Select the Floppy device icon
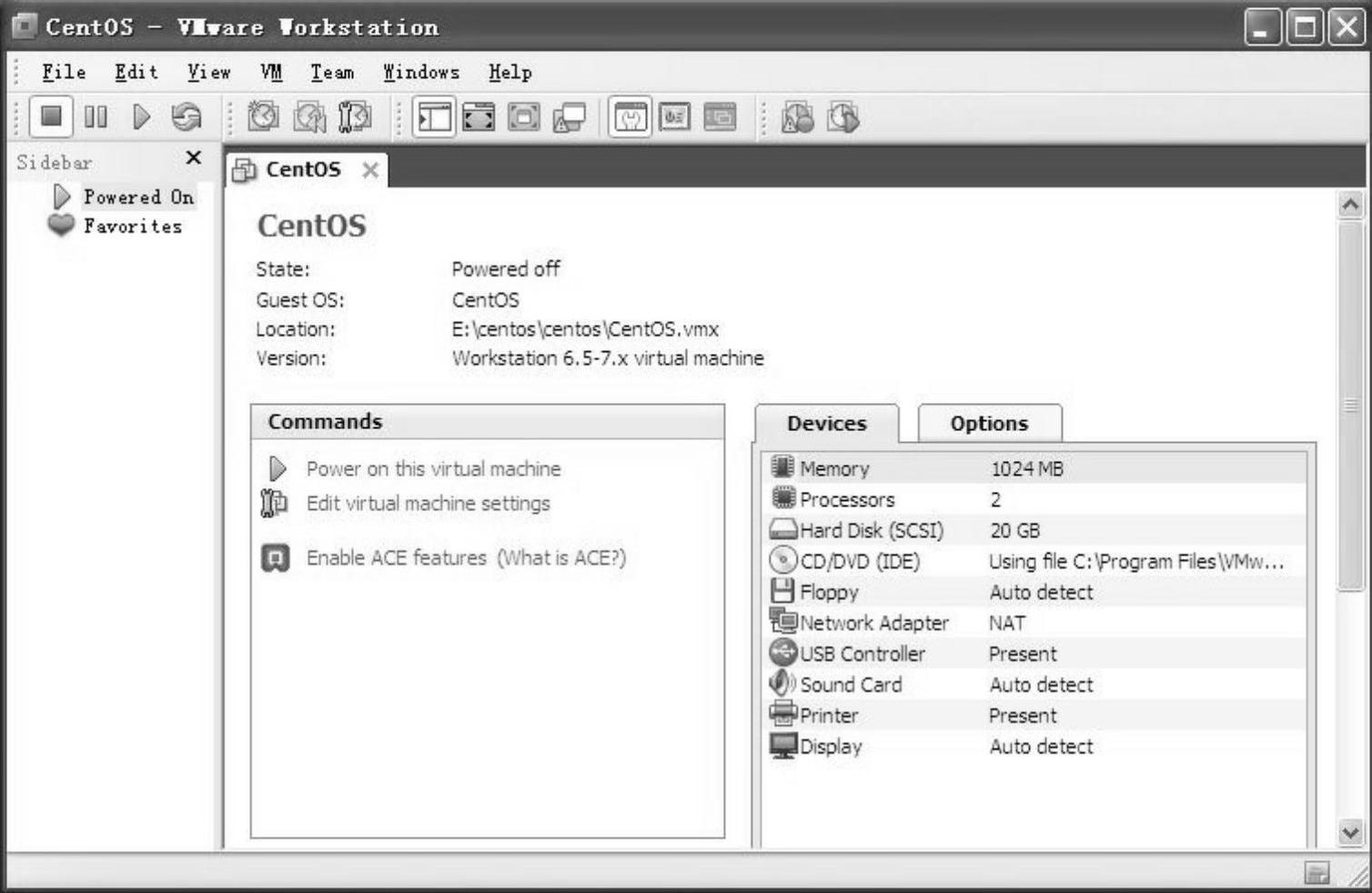This screenshot has height=893, width=1372. click(x=782, y=591)
